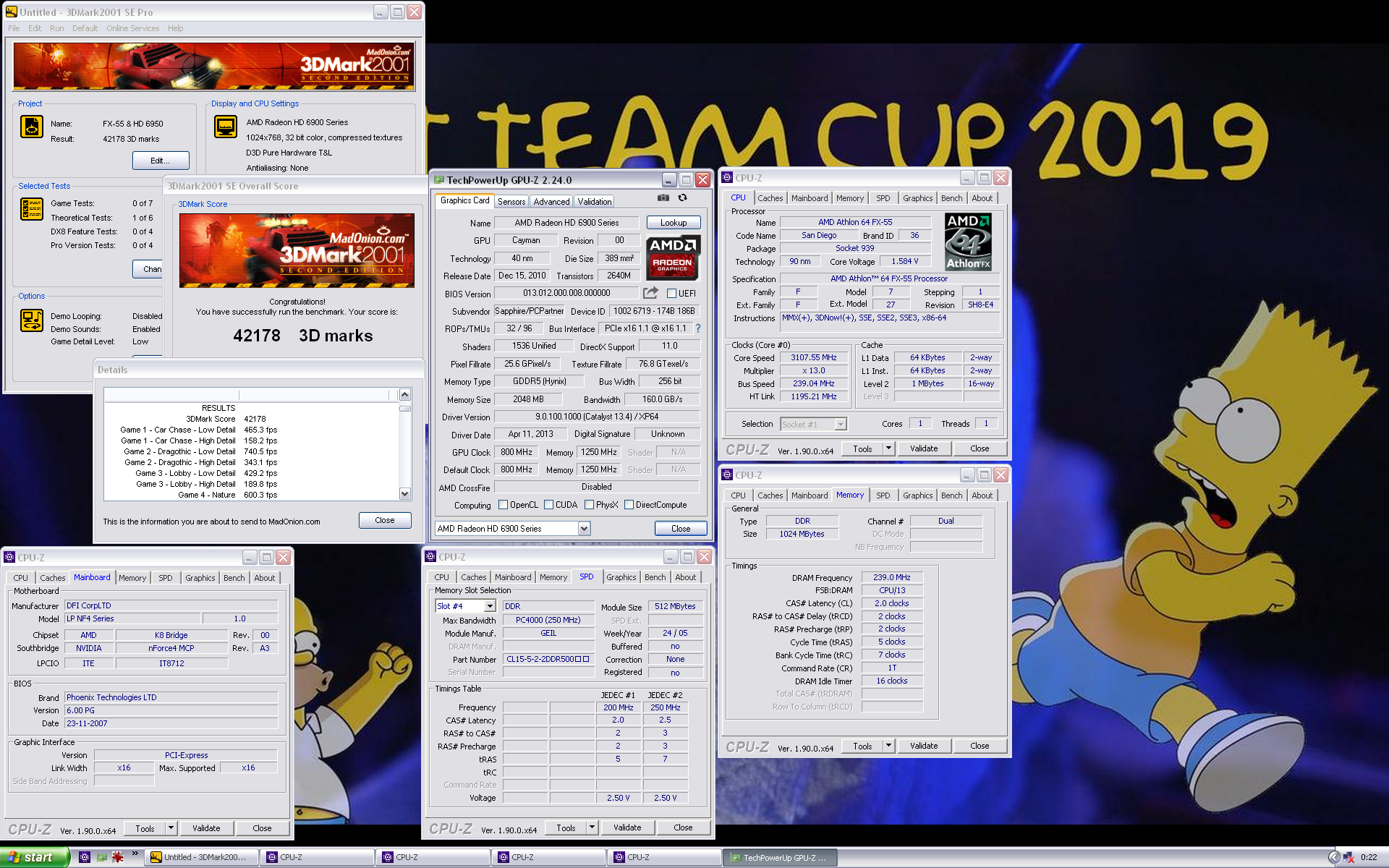The image size is (1389, 868).
Task: Expand Tools arrow in CPU-Z Mainboard window
Action: click(171, 828)
